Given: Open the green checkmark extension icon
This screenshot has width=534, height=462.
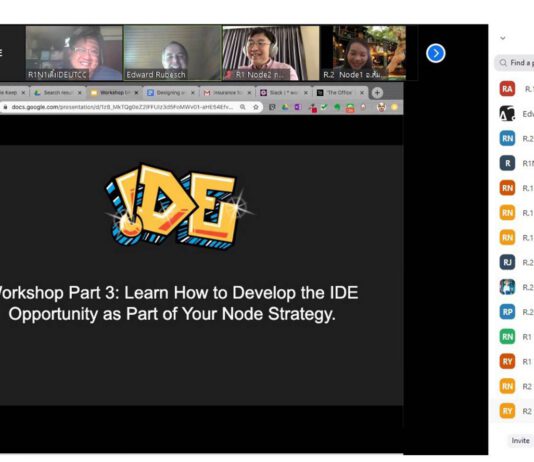Looking at the screenshot, I should [324, 107].
